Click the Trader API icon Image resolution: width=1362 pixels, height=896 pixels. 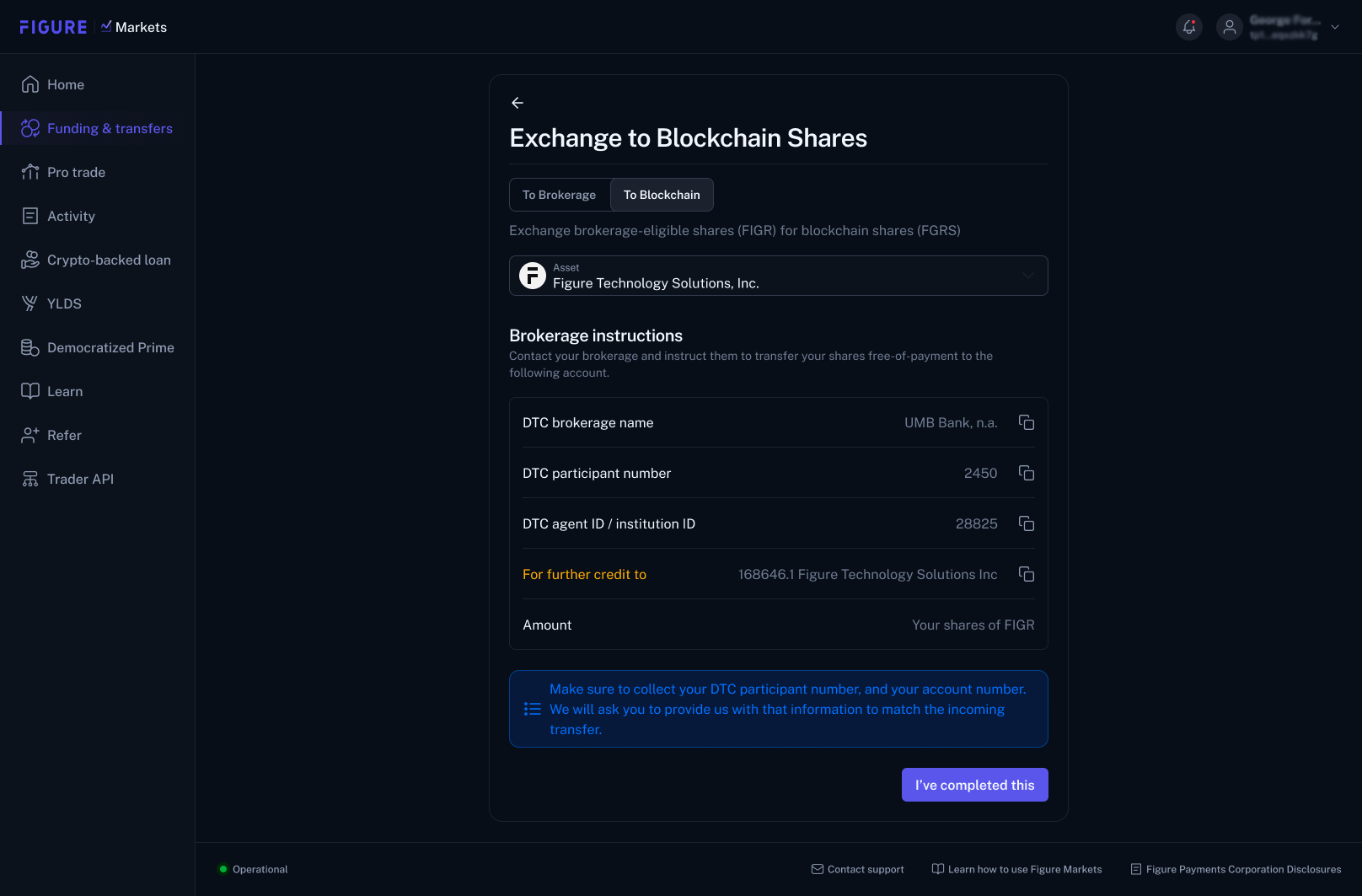click(30, 479)
